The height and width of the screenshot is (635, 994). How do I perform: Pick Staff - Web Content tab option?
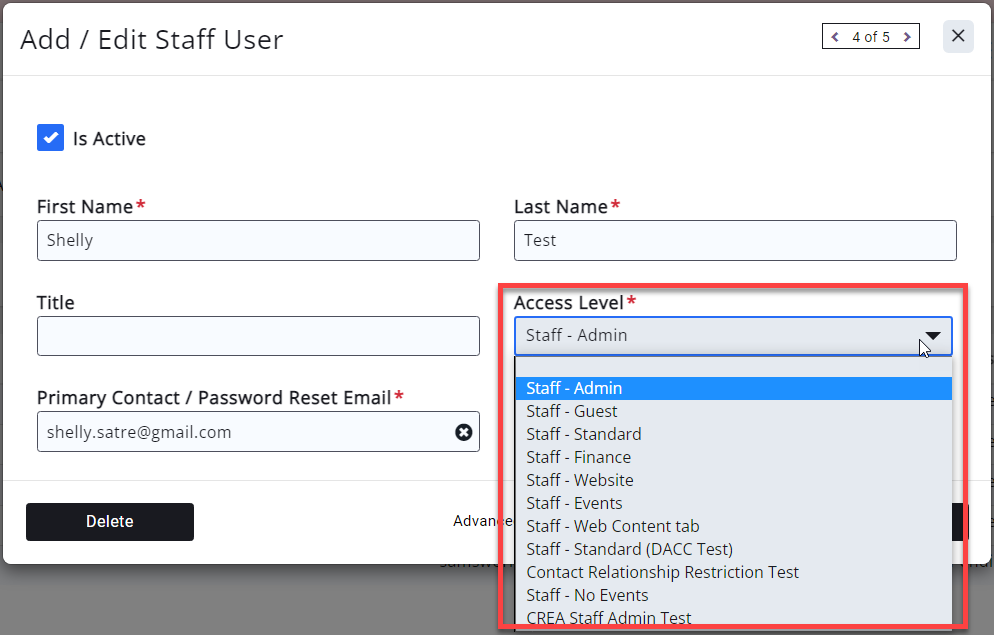point(613,526)
